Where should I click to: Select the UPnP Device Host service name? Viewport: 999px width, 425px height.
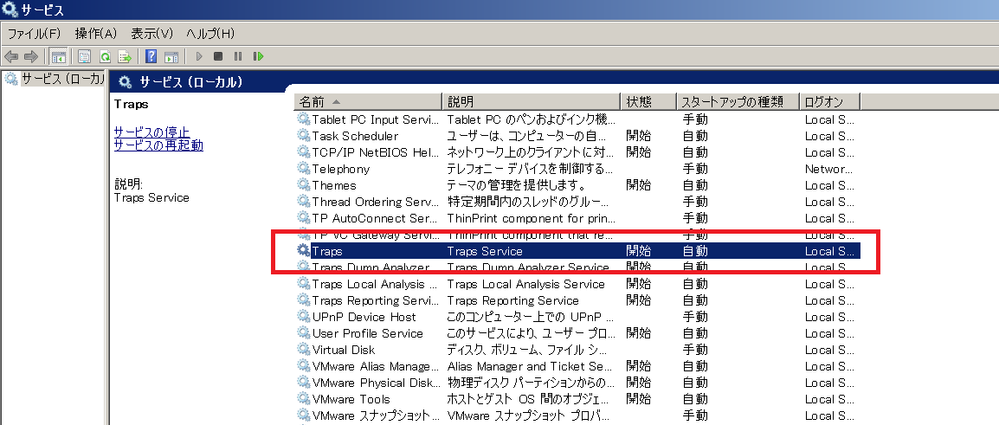coord(364,317)
